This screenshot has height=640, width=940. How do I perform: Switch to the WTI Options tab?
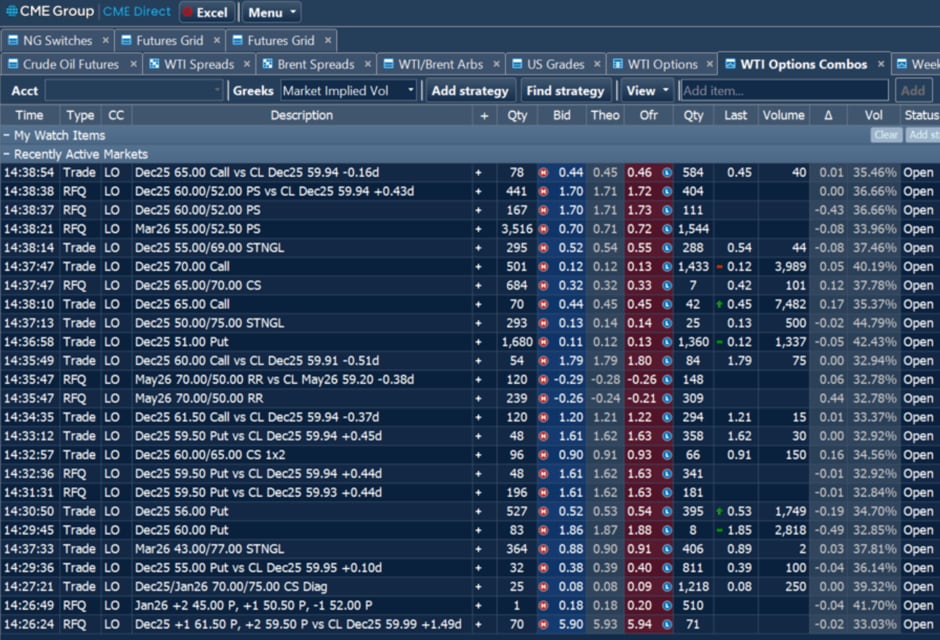(x=662, y=64)
